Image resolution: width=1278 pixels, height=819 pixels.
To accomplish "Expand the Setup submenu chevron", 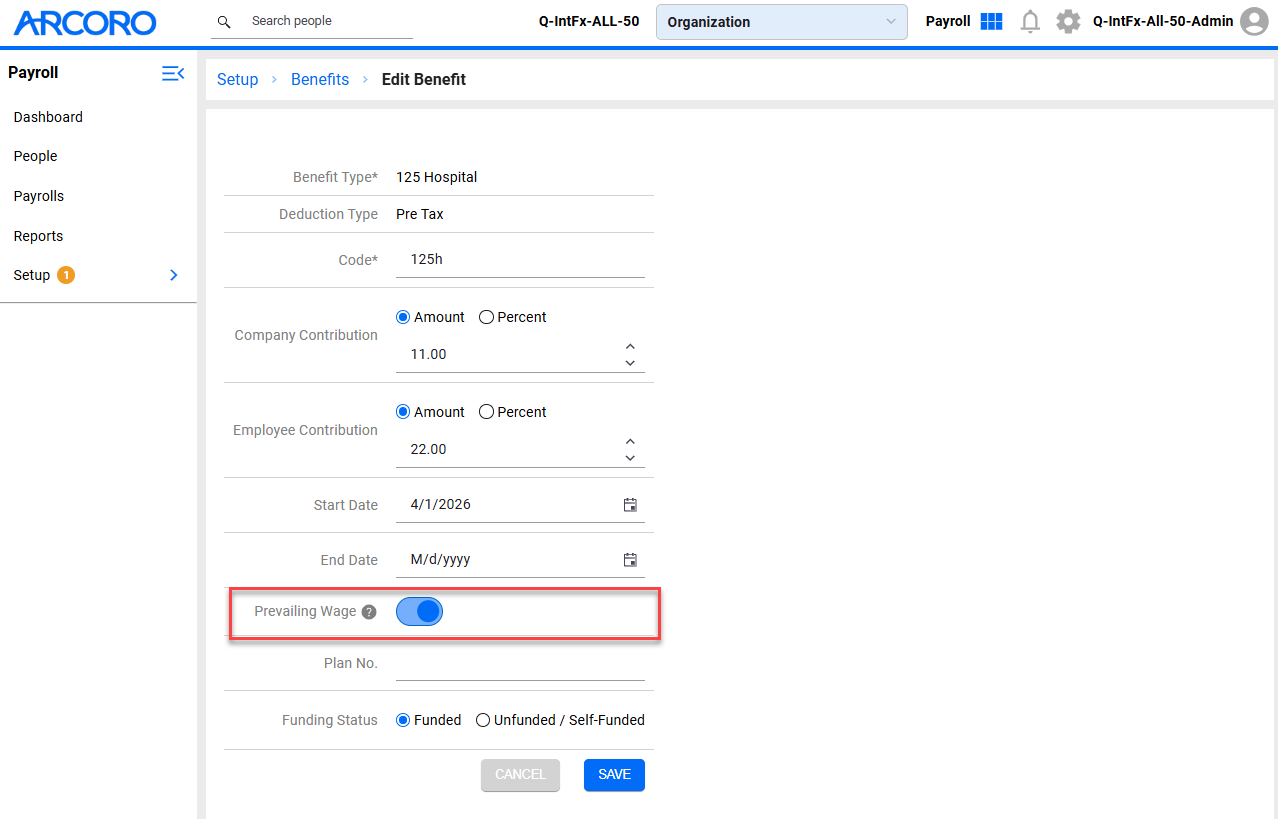I will tap(174, 275).
